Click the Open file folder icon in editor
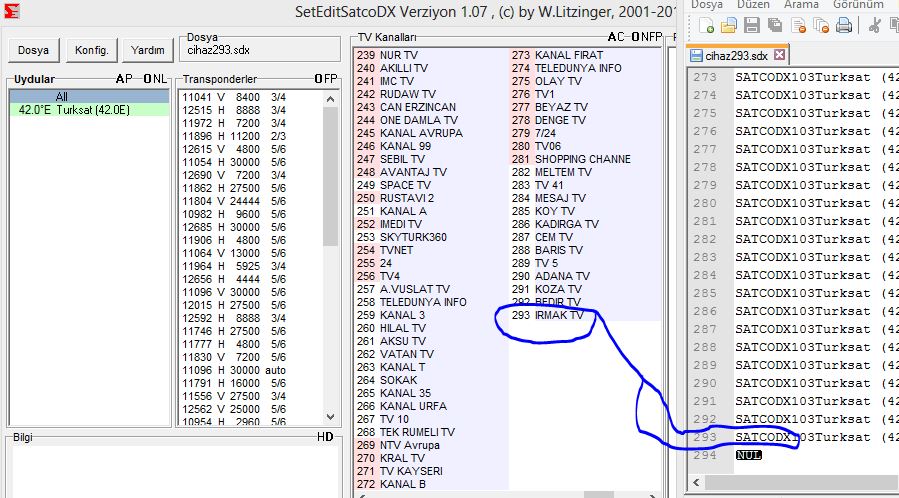899x498 pixels. click(x=729, y=25)
